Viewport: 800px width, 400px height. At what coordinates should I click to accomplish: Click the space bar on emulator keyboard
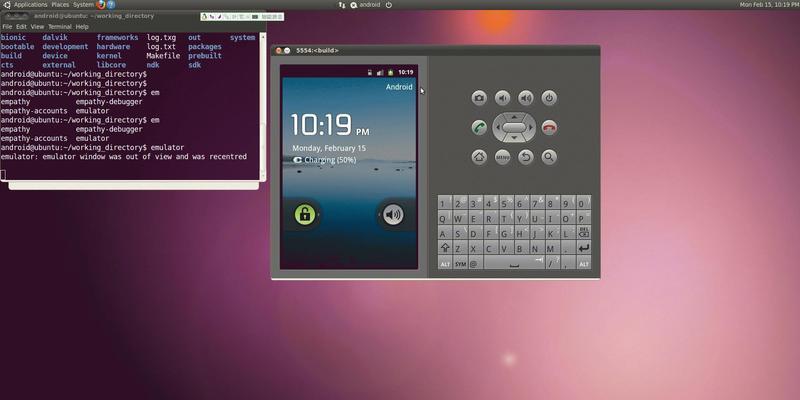[514, 263]
